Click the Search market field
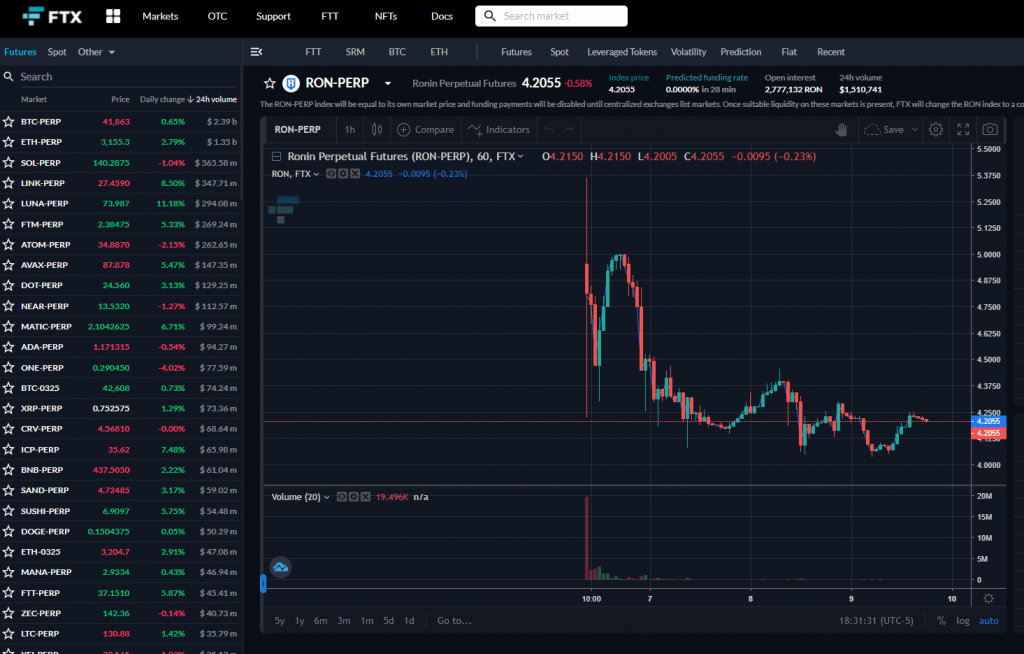1024x654 pixels. click(x=551, y=16)
